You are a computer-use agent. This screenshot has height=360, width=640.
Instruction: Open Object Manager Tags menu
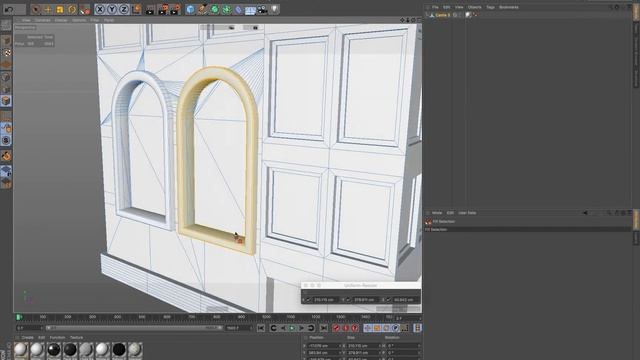coord(490,7)
